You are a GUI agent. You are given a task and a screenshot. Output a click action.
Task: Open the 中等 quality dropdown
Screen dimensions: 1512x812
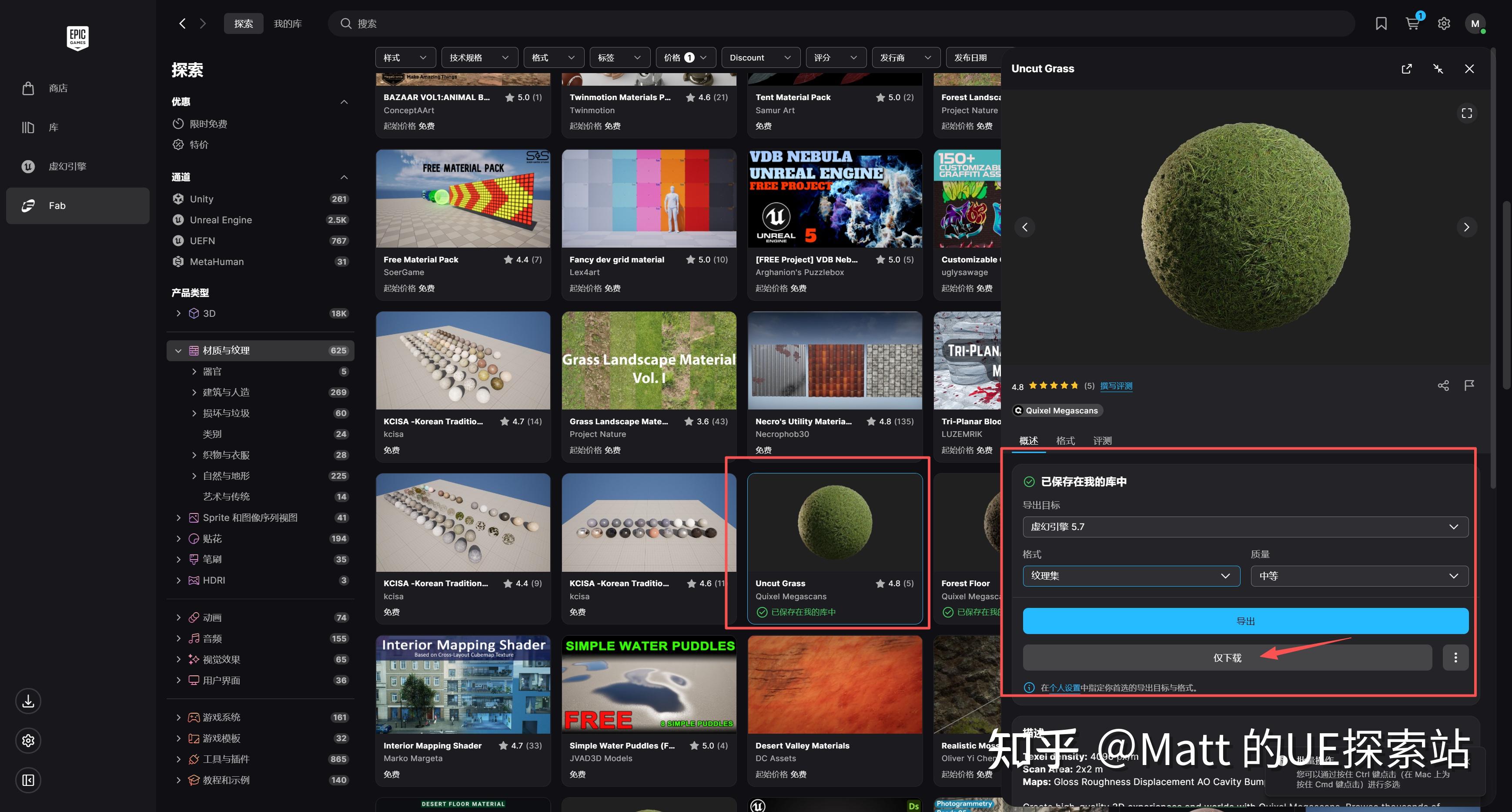coord(1359,576)
